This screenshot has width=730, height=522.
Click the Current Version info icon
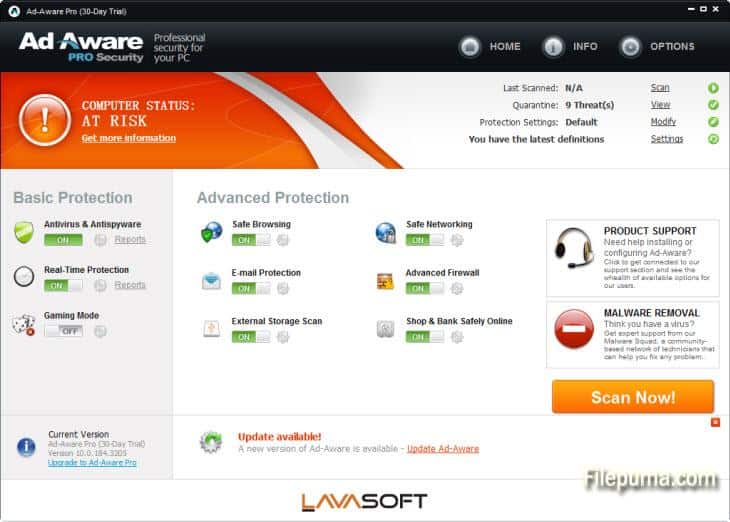coord(26,447)
